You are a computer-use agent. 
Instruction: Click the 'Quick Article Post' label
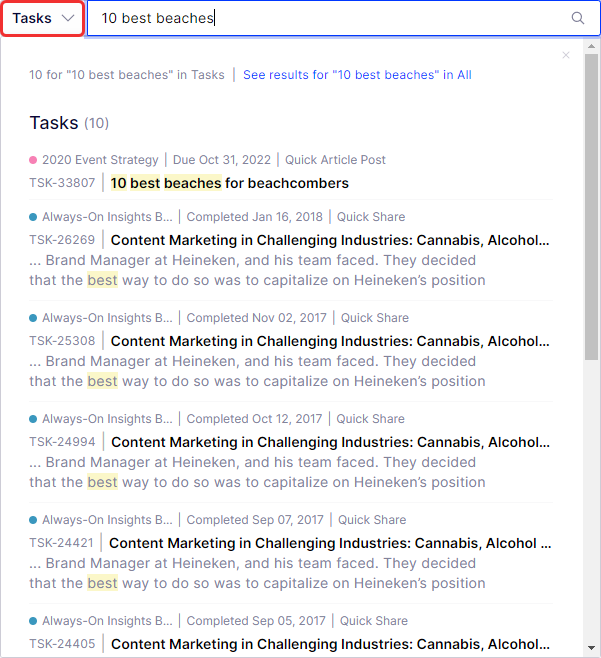pyautogui.click(x=335, y=160)
